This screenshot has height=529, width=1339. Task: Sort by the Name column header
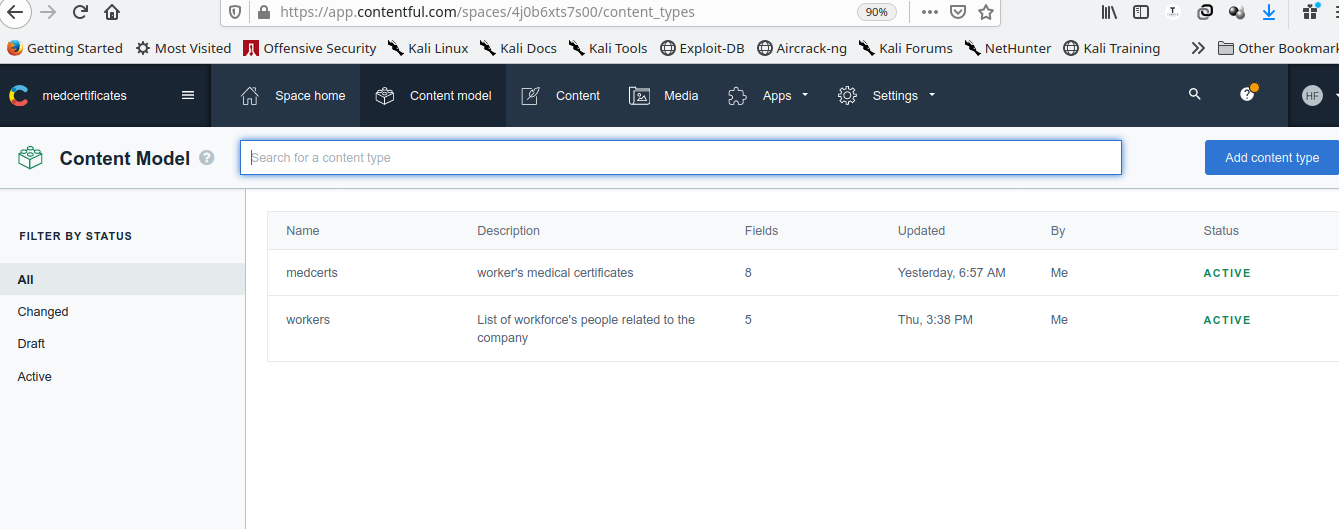[303, 231]
